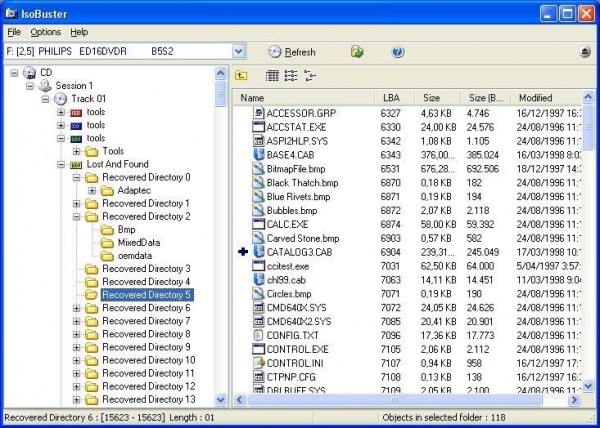Expand Recovered Directory 6 node

tap(77, 308)
